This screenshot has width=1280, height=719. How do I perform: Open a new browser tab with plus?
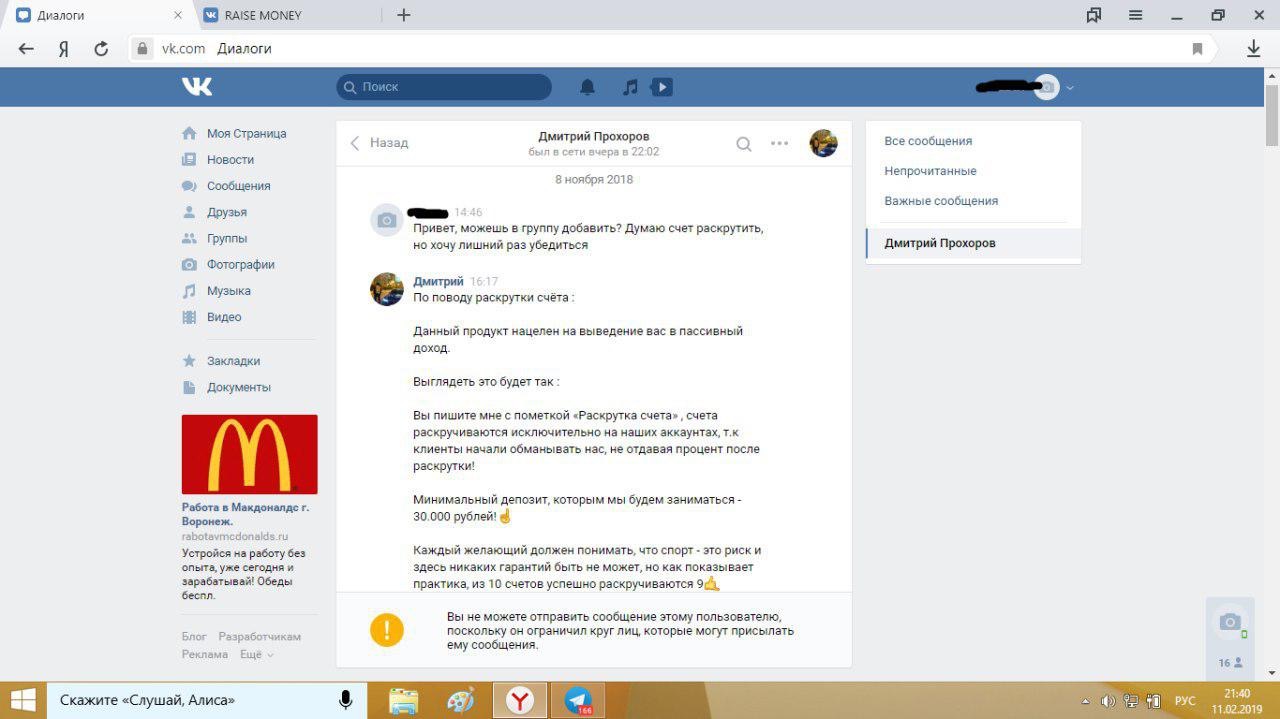click(404, 15)
